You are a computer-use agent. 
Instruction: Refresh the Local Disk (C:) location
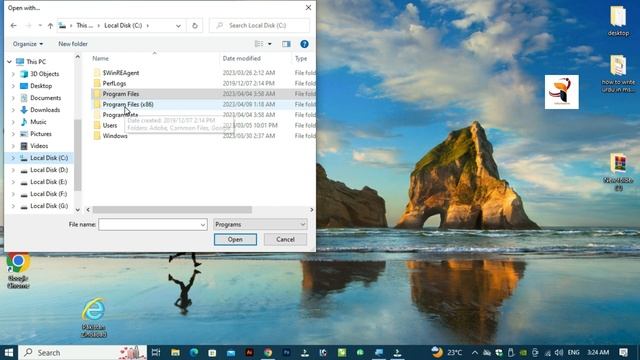(x=195, y=25)
